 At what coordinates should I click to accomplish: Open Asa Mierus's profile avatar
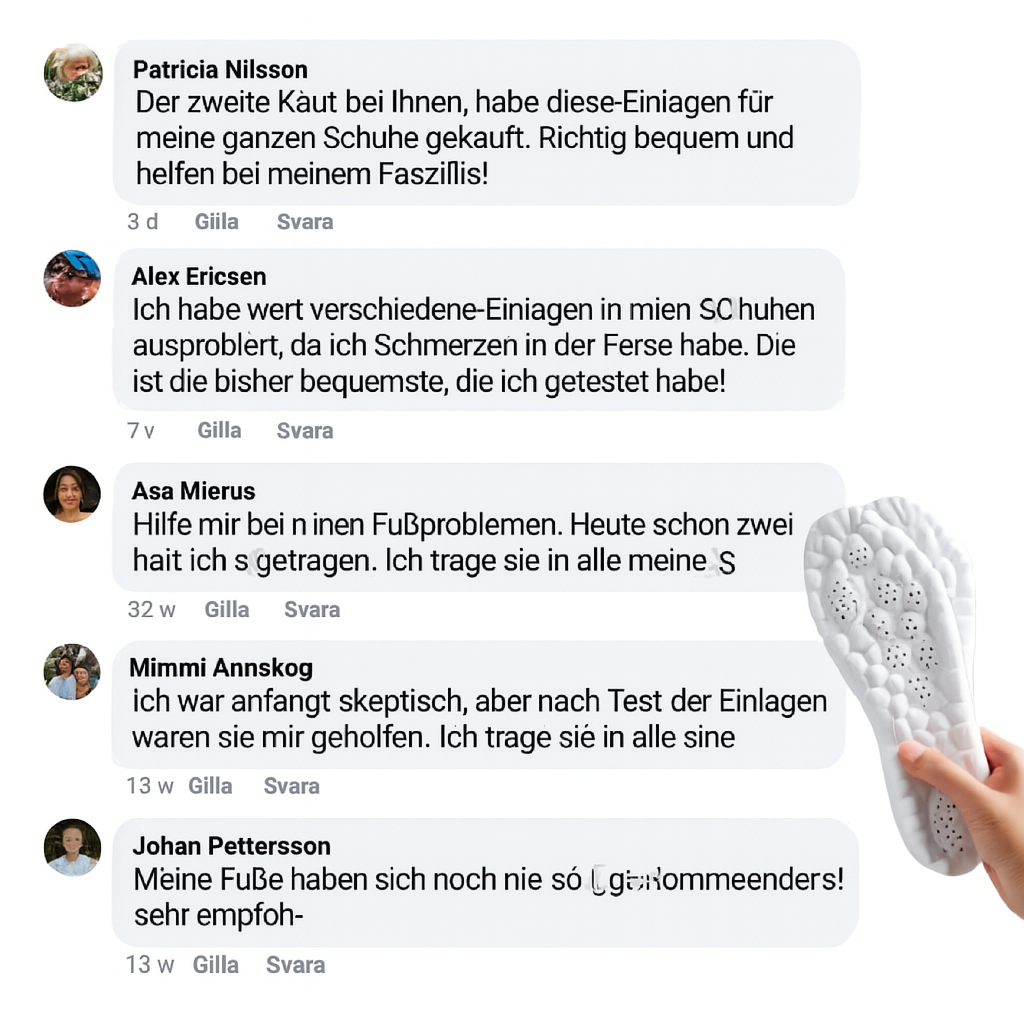(x=72, y=494)
